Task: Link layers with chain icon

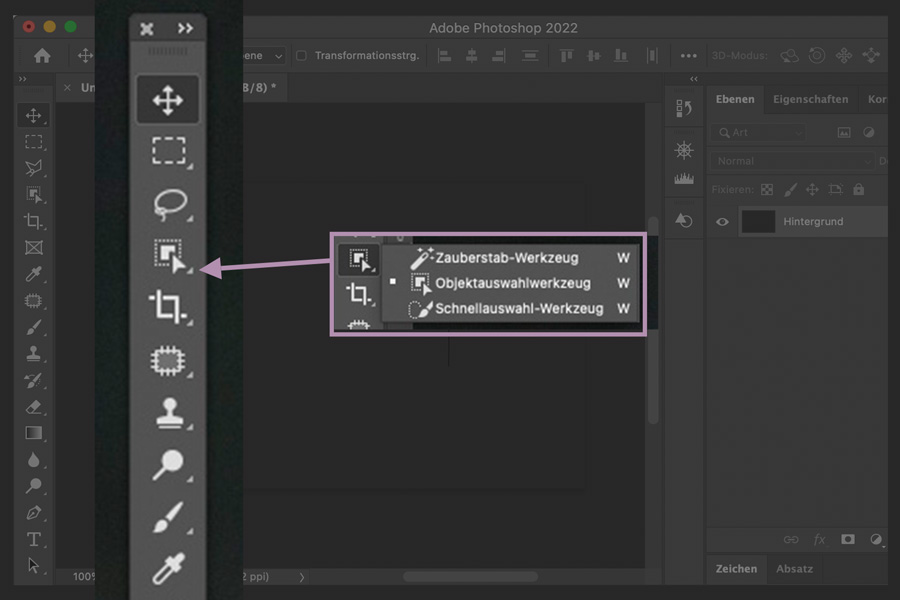Action: click(x=791, y=539)
